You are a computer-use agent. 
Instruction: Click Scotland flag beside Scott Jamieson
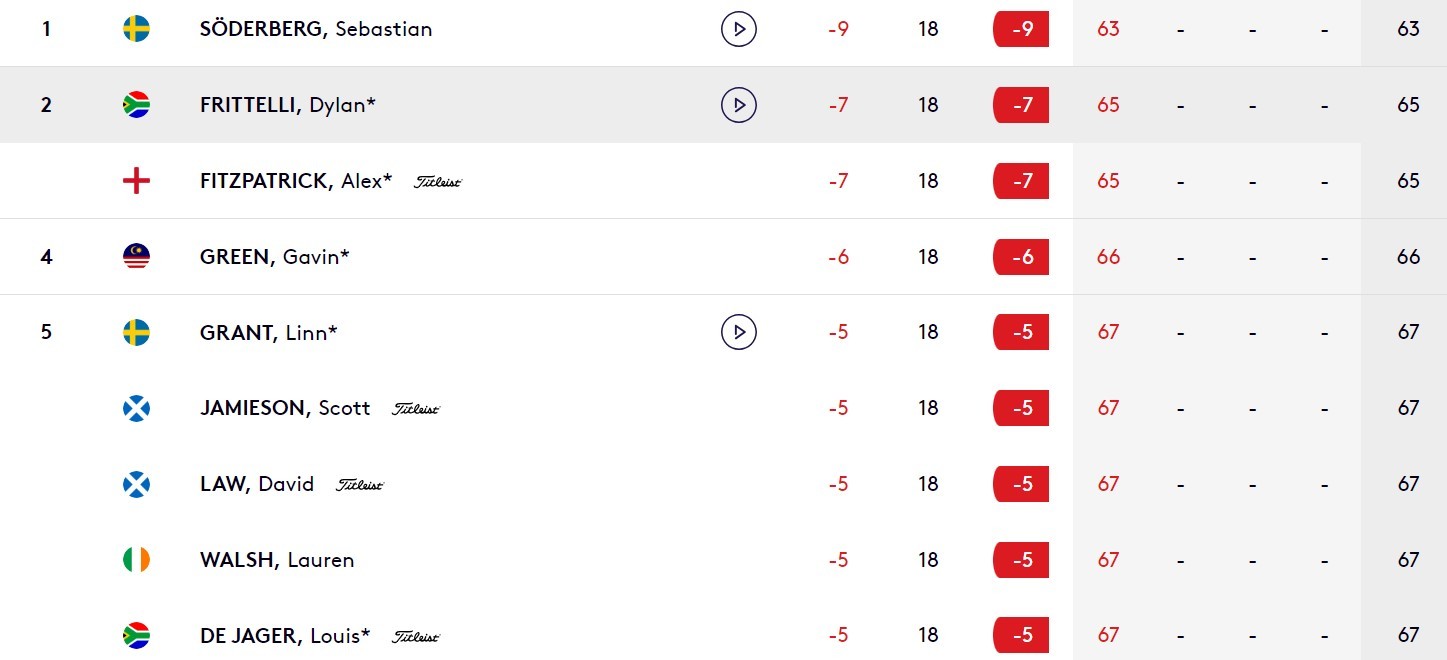tap(136, 408)
